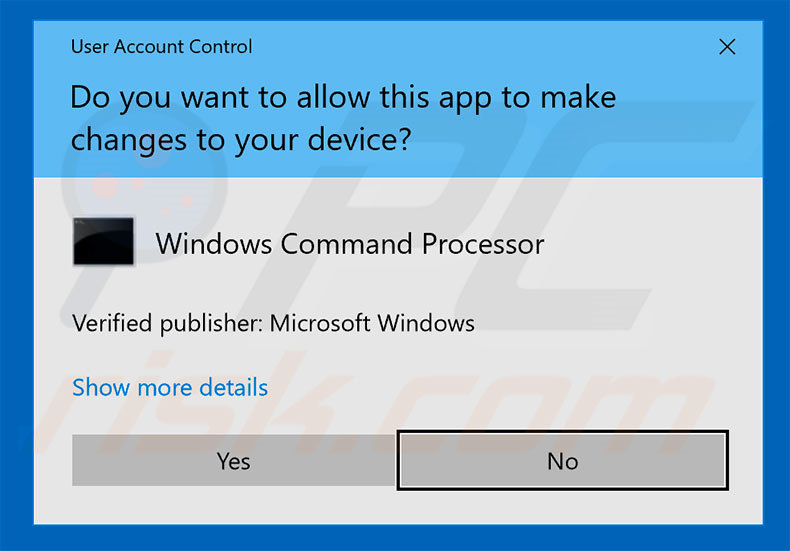This screenshot has height=551, width=790.
Task: Expand Show more details
Action: click(x=170, y=387)
